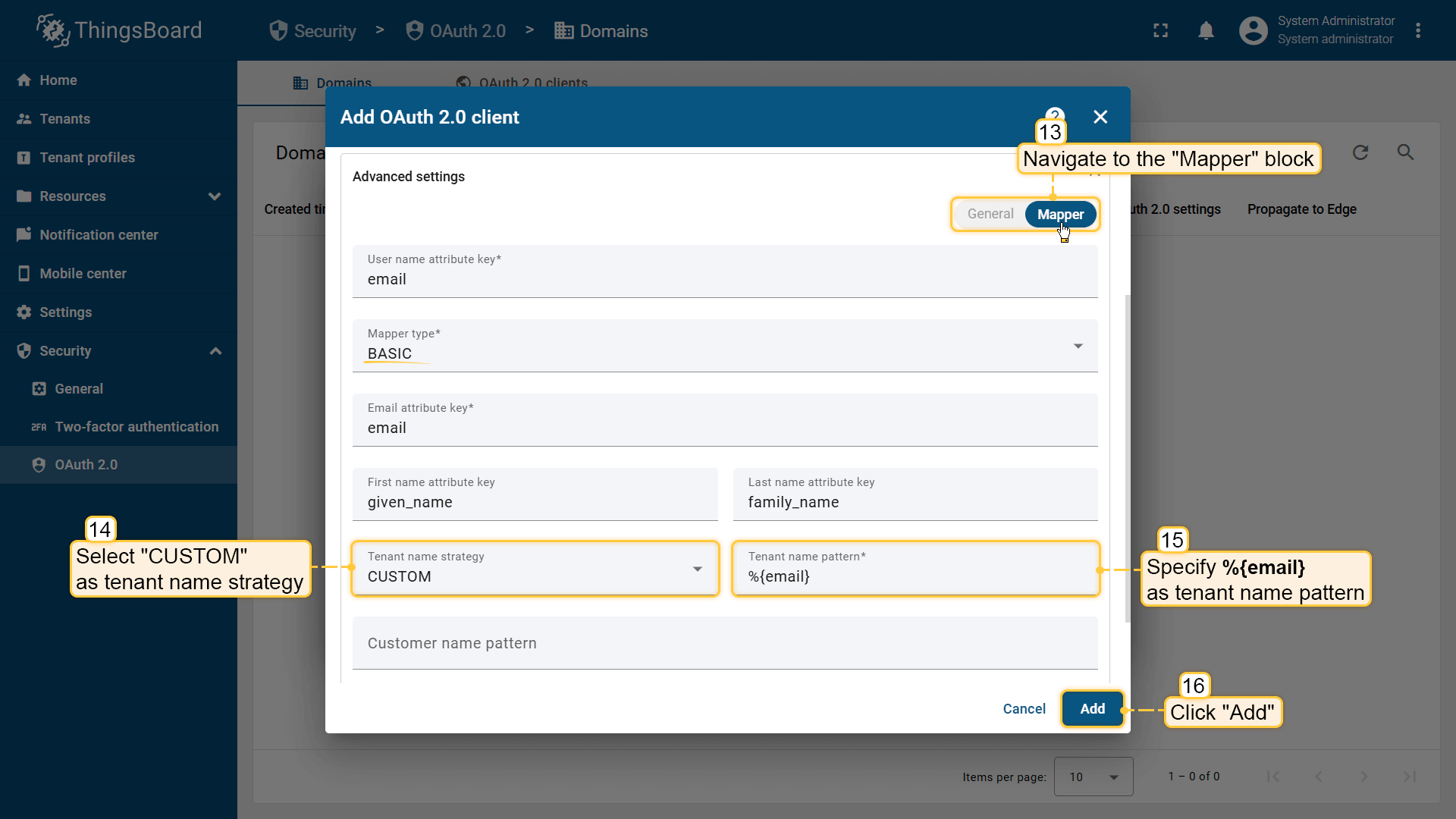Click the Cancel button
The width and height of the screenshot is (1456, 819).
click(1024, 708)
